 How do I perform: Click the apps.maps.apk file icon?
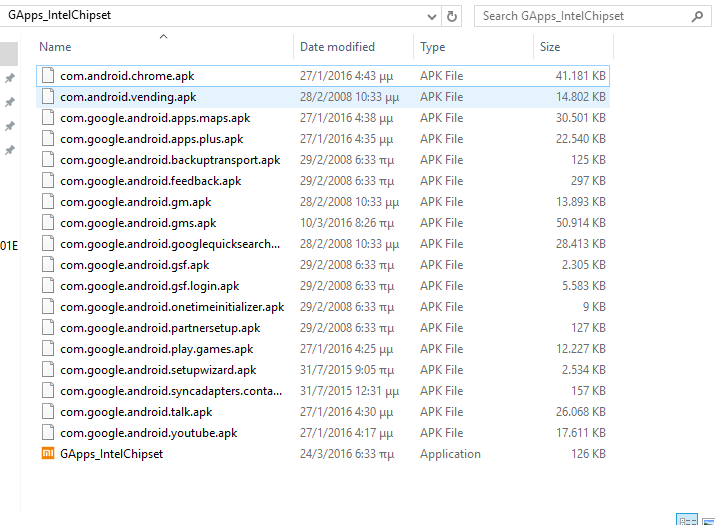[x=48, y=118]
